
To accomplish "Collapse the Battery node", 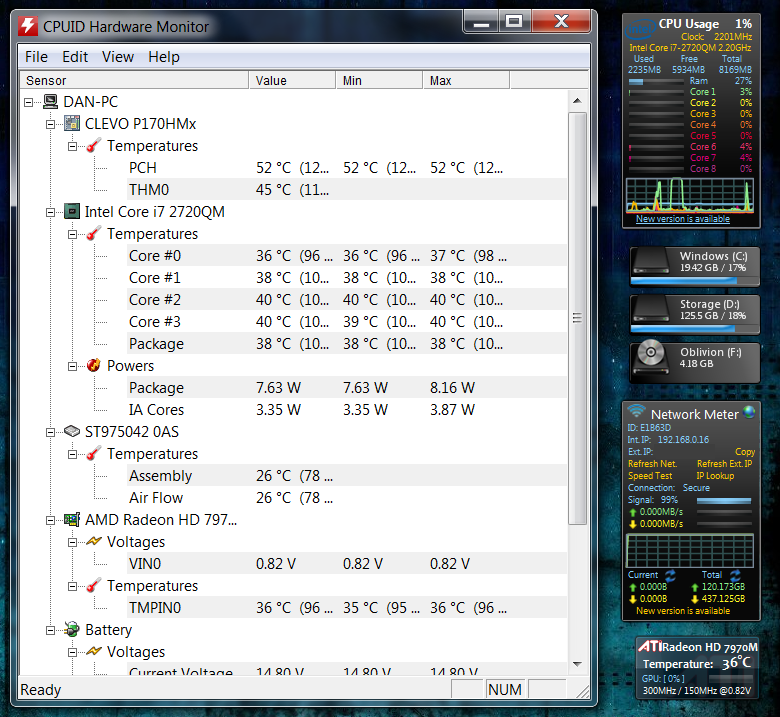I will pyautogui.click(x=50, y=630).
